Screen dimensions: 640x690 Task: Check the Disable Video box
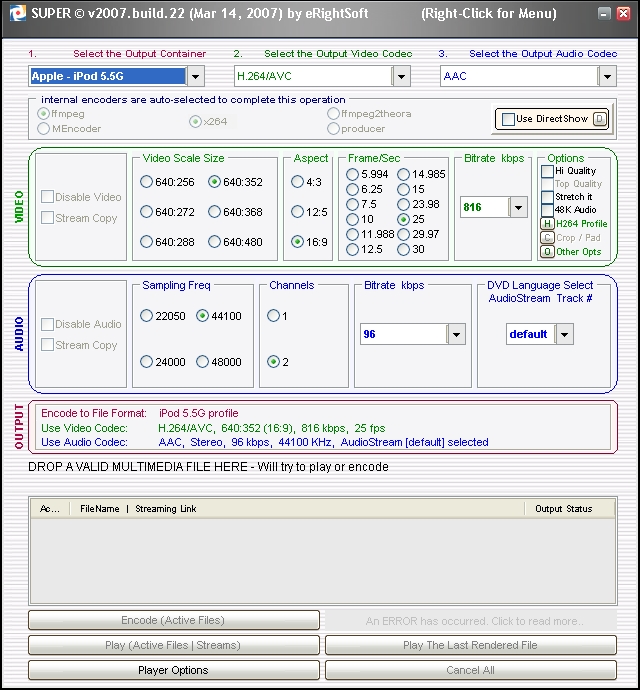point(47,197)
